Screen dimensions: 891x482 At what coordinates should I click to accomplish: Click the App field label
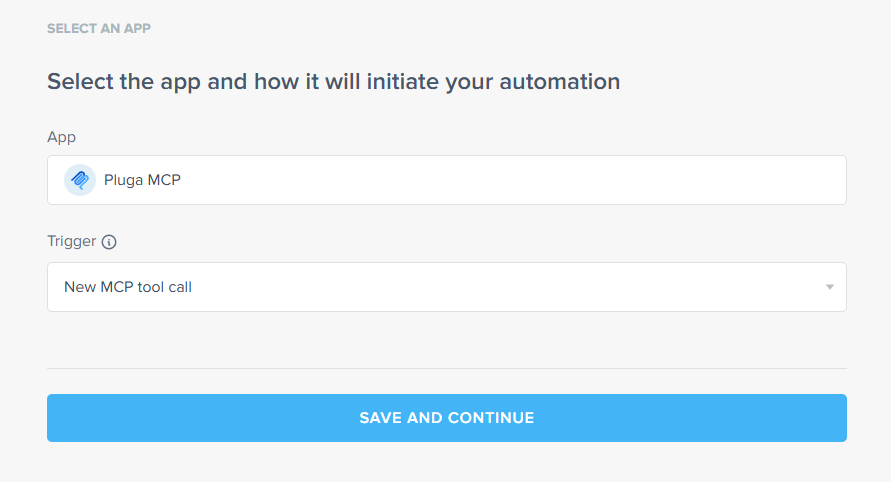61,138
